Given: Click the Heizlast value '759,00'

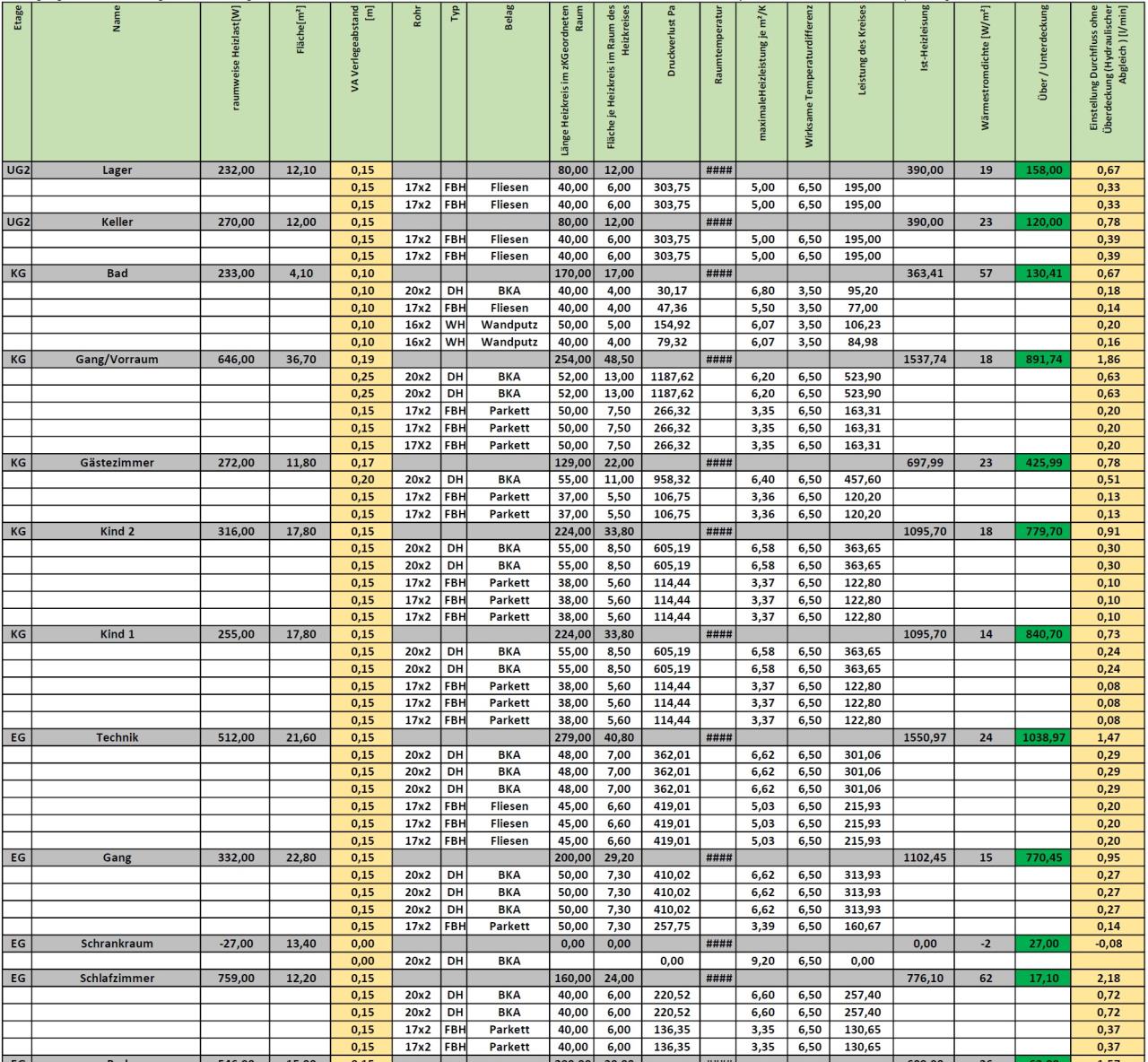Looking at the screenshot, I should coord(236,979).
